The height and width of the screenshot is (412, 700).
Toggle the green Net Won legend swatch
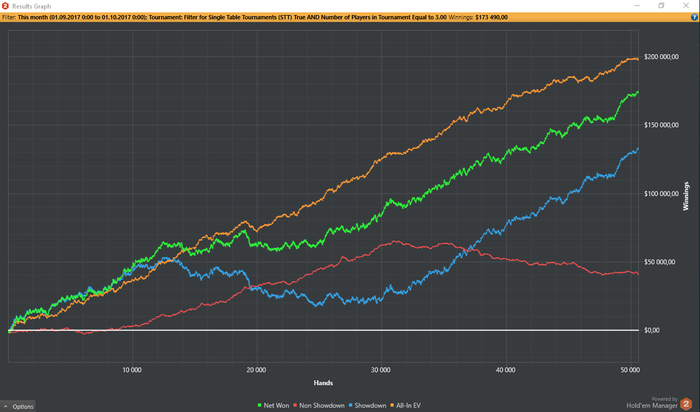259,405
